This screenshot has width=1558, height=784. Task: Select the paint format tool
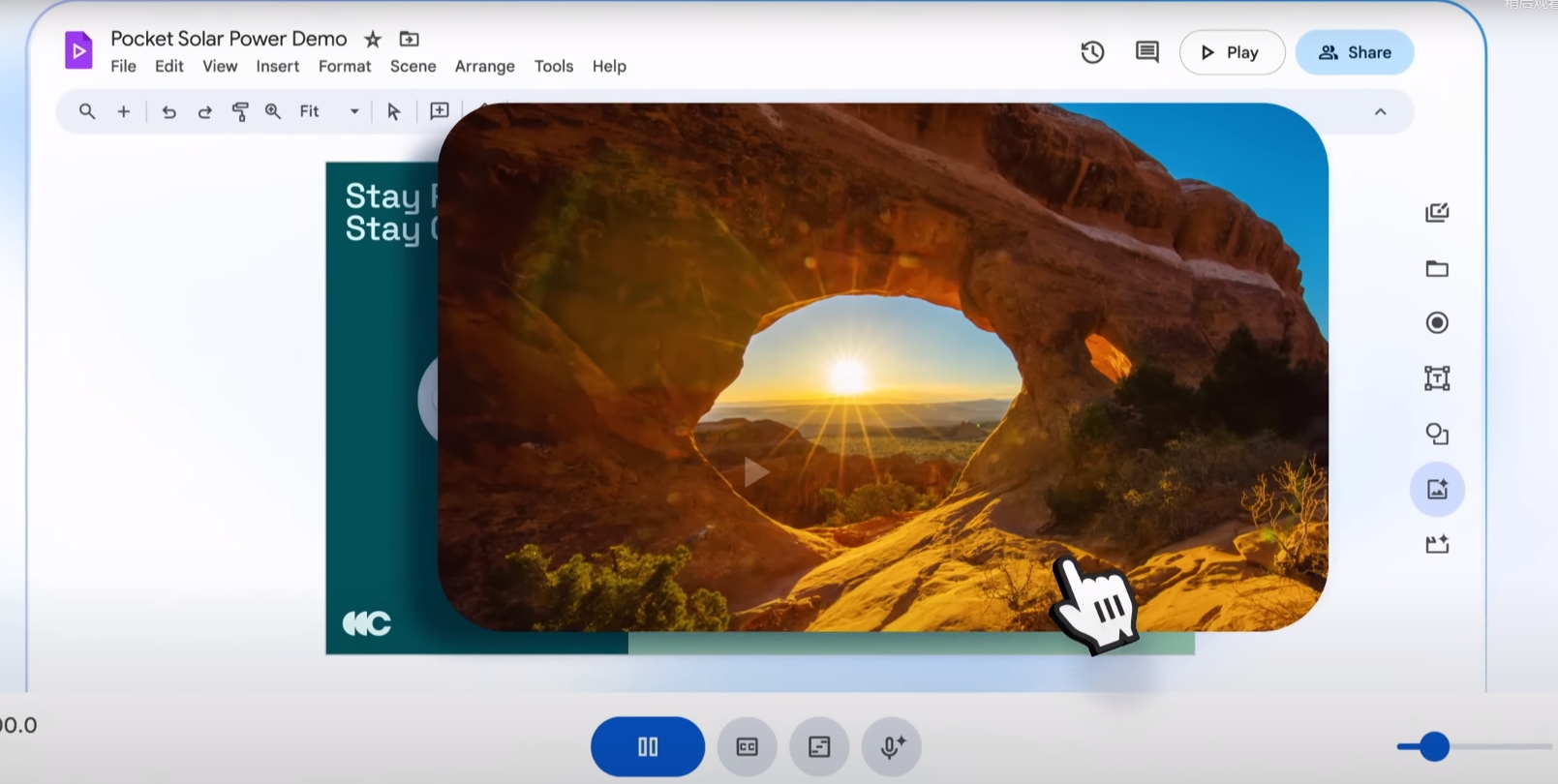pos(240,111)
